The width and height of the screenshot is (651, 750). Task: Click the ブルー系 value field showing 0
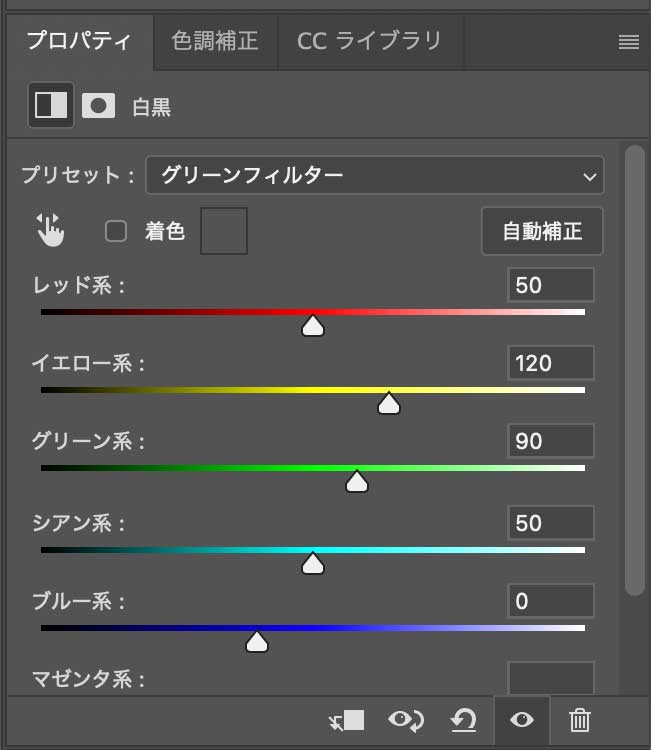[x=551, y=601]
